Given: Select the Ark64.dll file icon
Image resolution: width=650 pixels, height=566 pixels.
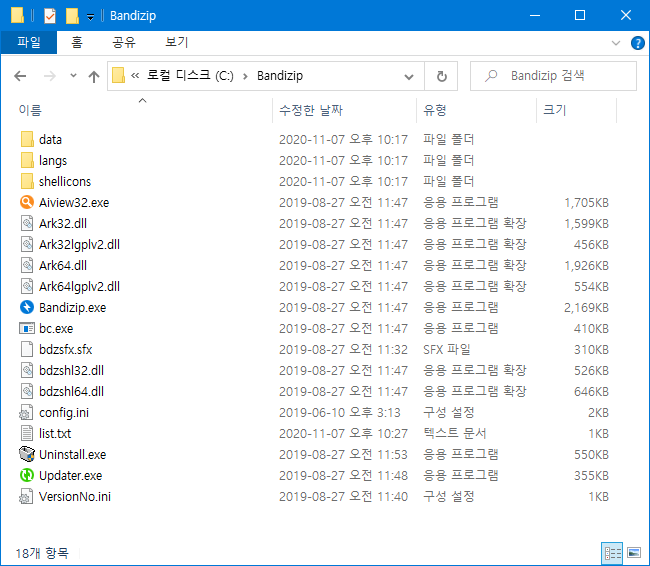Looking at the screenshot, I should [x=27, y=265].
